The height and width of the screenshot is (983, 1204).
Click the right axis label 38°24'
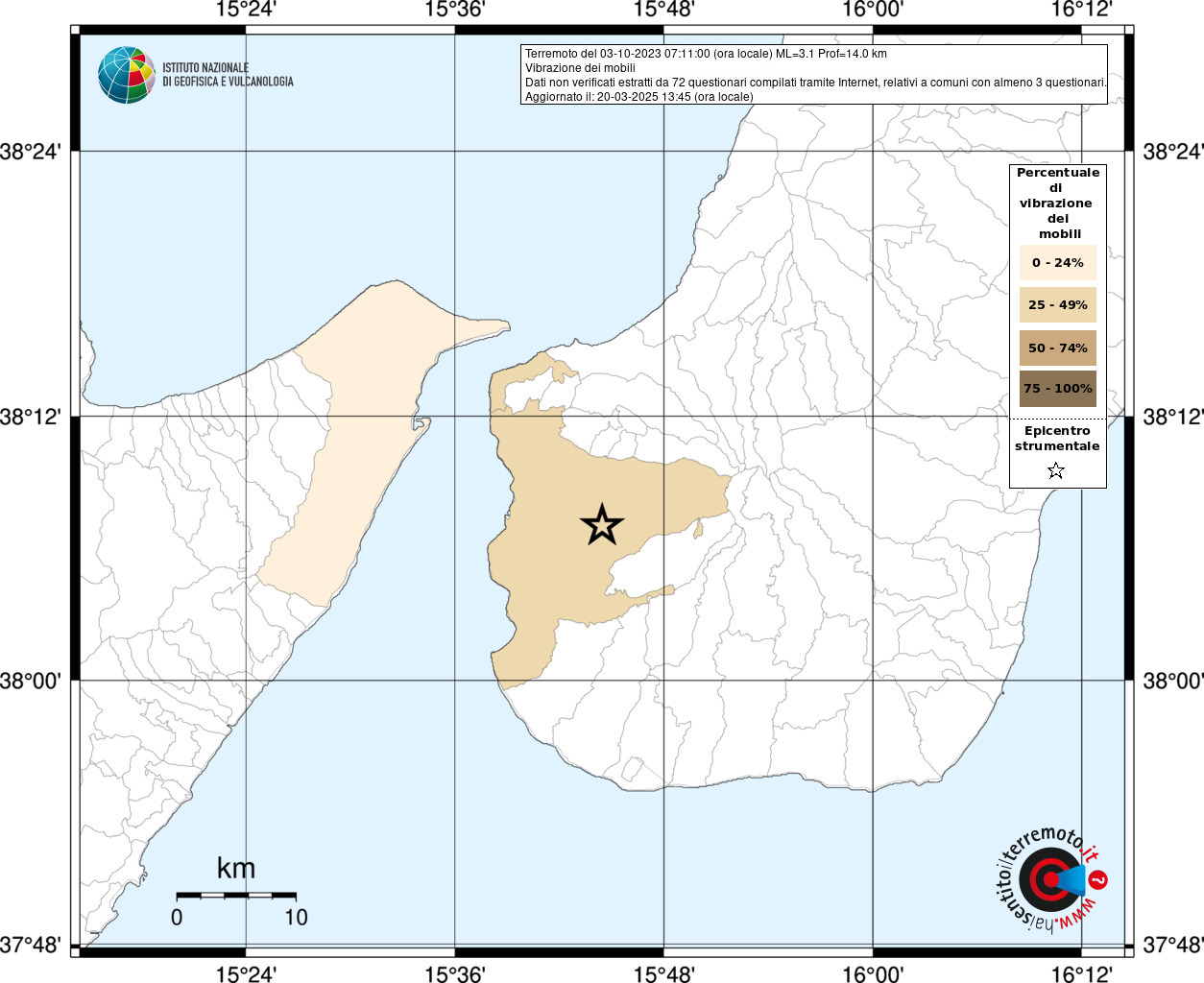point(1172,152)
